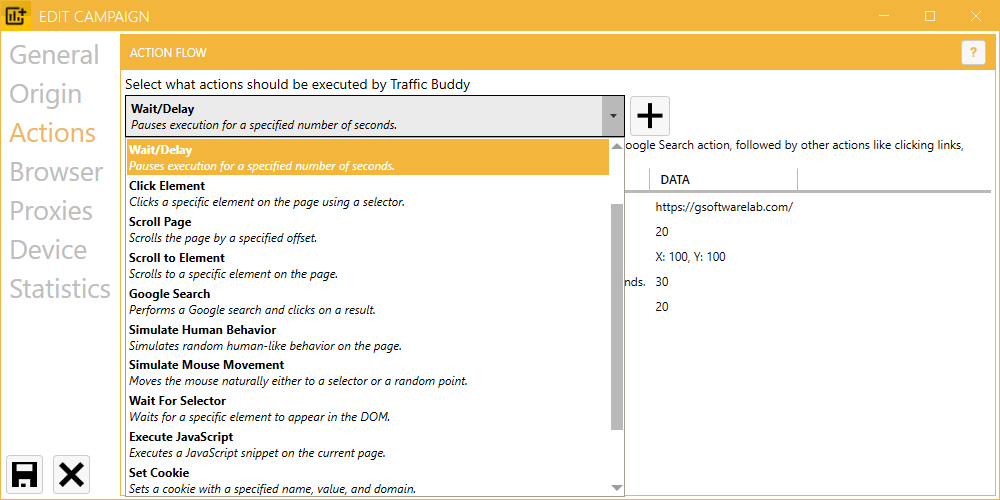The image size is (1000, 500).
Task: Click the dropdown list scroll down arrow
Action: pos(617,487)
